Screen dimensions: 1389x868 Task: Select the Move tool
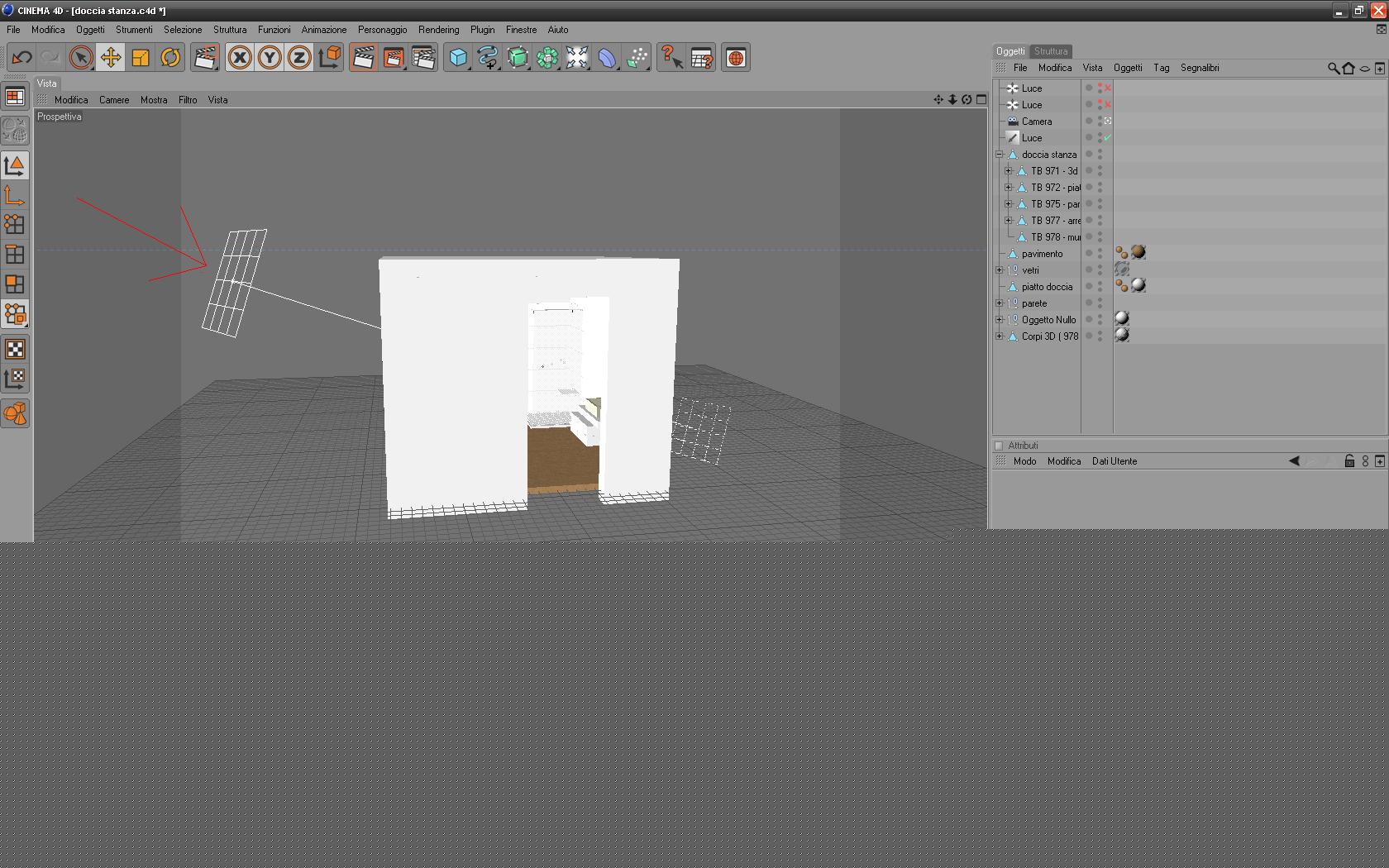coord(111,58)
